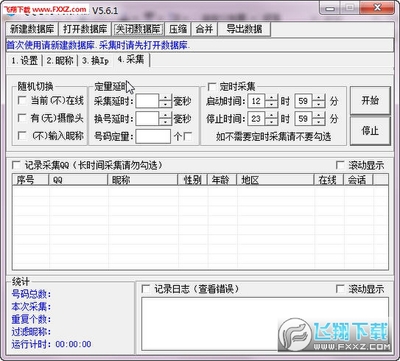Image resolution: width=400 pixels, height=361 pixels.
Task: Decrease 换号延时 with down spinner arrow
Action: tap(165, 122)
